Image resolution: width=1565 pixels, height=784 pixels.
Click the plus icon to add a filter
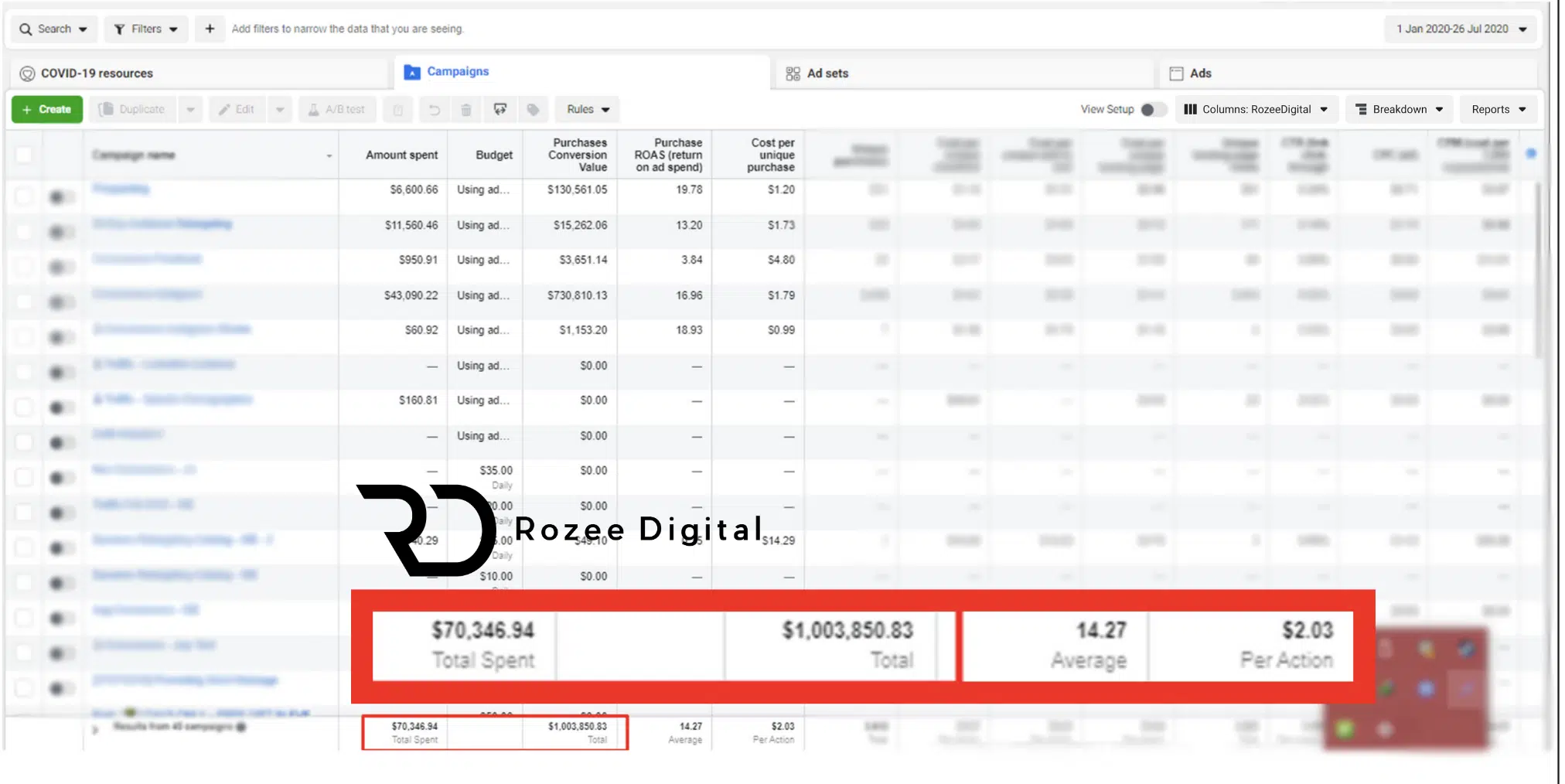click(x=210, y=29)
